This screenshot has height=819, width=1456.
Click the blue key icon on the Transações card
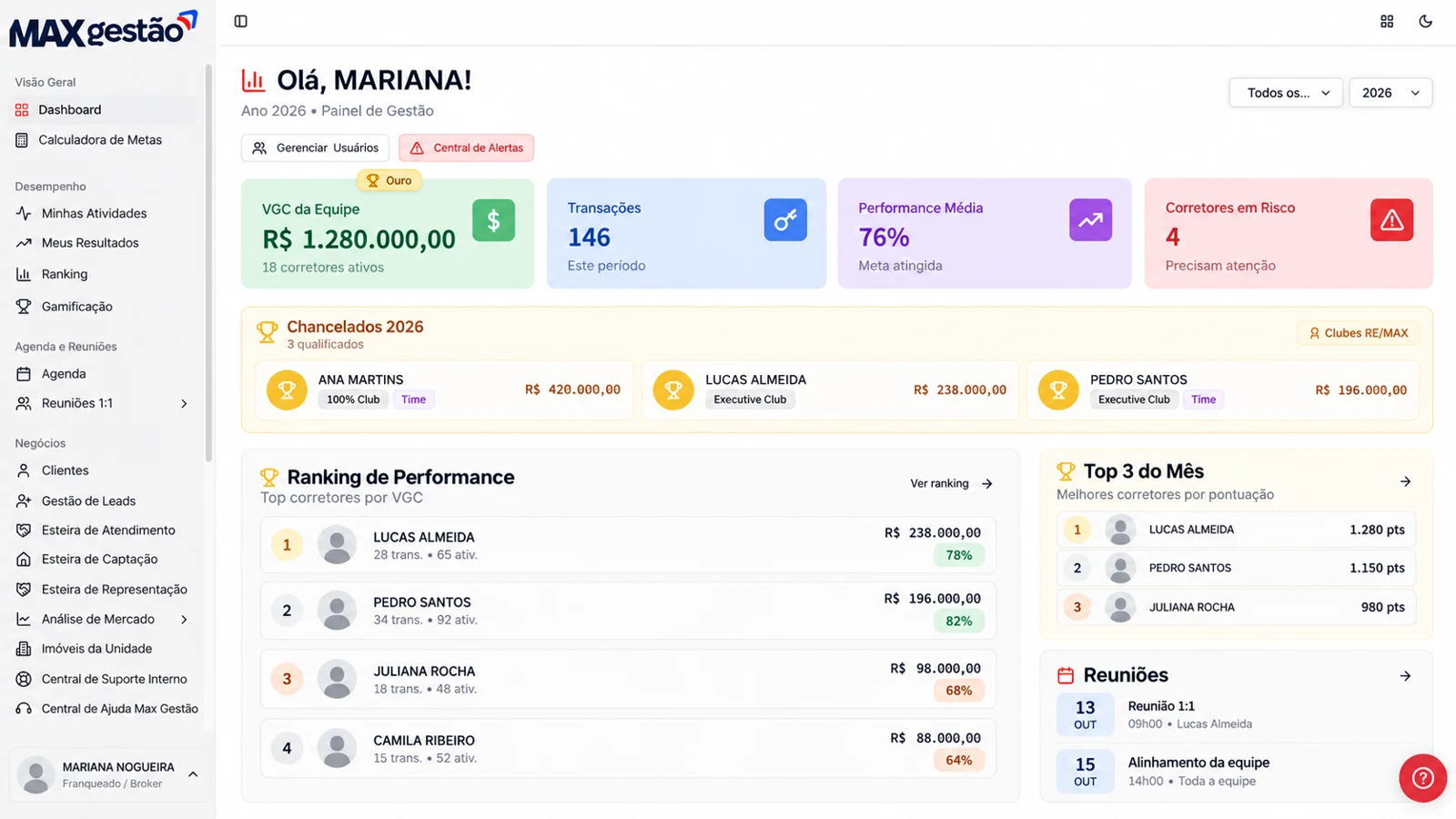(785, 220)
